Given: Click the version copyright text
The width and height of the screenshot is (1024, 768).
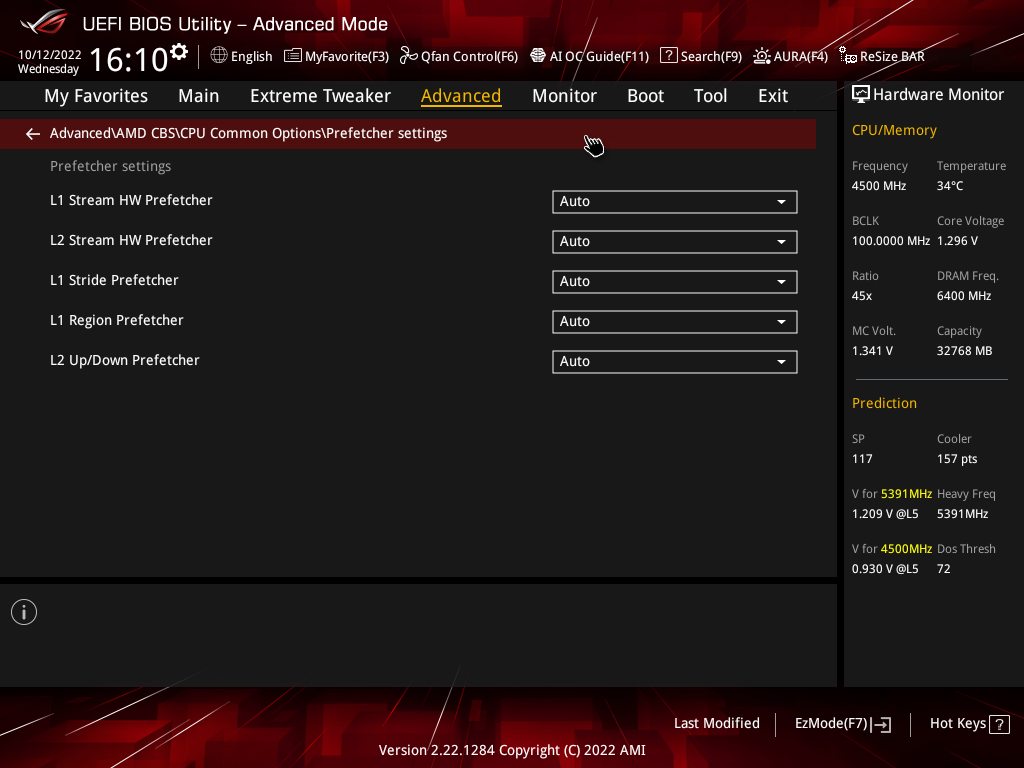Looking at the screenshot, I should [x=512, y=750].
